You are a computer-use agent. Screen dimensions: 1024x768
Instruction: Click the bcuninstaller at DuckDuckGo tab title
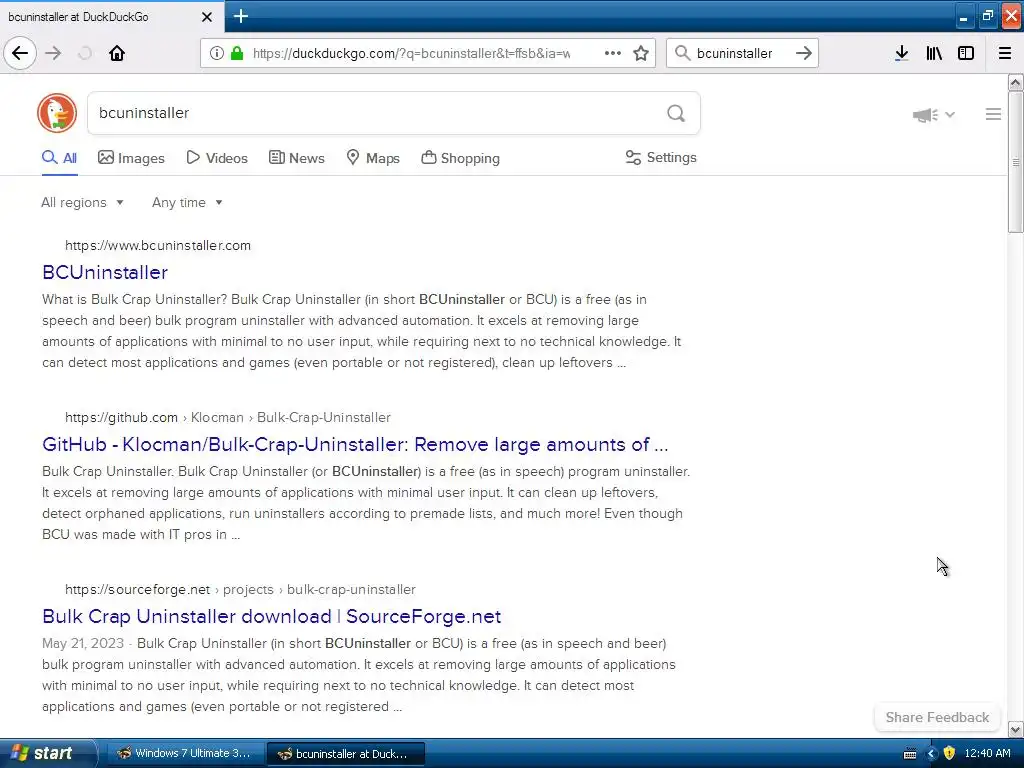click(78, 17)
